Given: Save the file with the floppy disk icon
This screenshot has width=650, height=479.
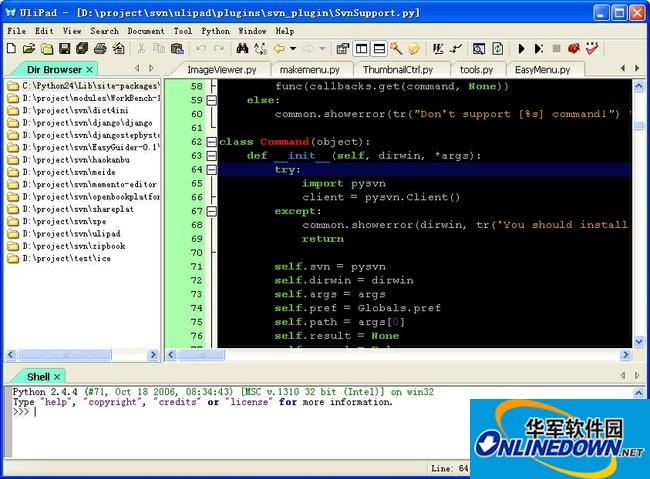Looking at the screenshot, I should coord(65,49).
